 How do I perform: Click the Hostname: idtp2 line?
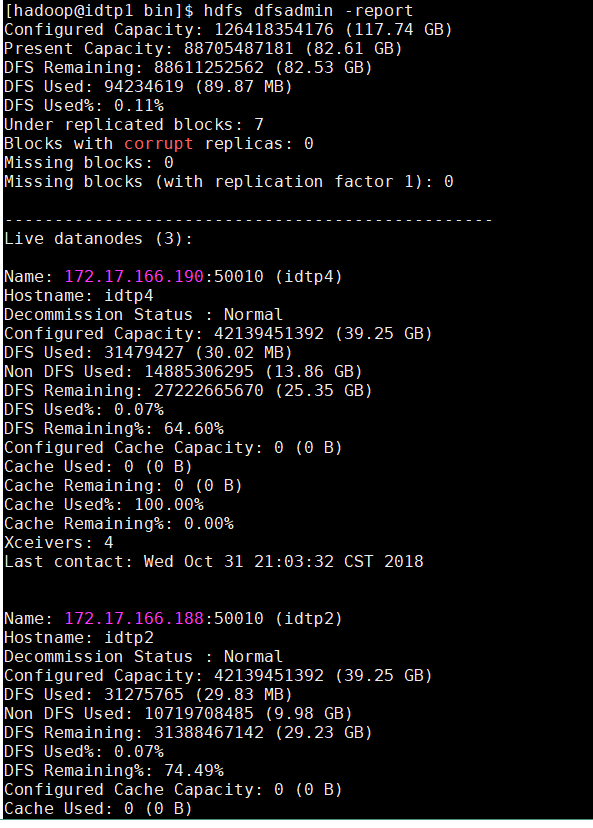(79, 638)
